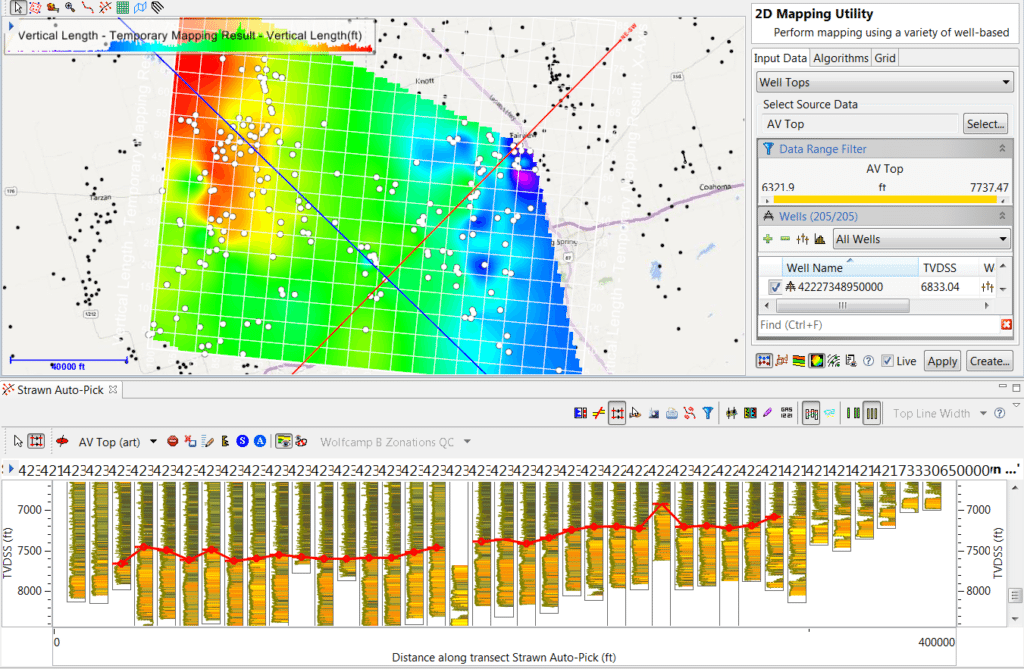Click the blue folded map icon

click(140, 7)
